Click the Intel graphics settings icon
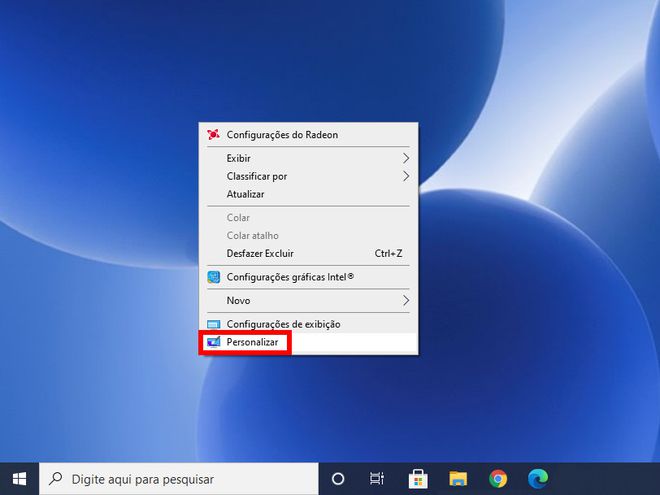This screenshot has height=495, width=660. pyautogui.click(x=213, y=277)
